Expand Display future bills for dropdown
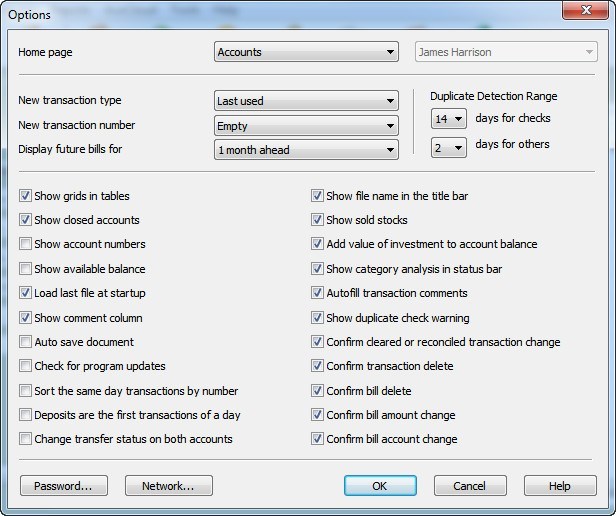616x516 pixels. pos(307,150)
